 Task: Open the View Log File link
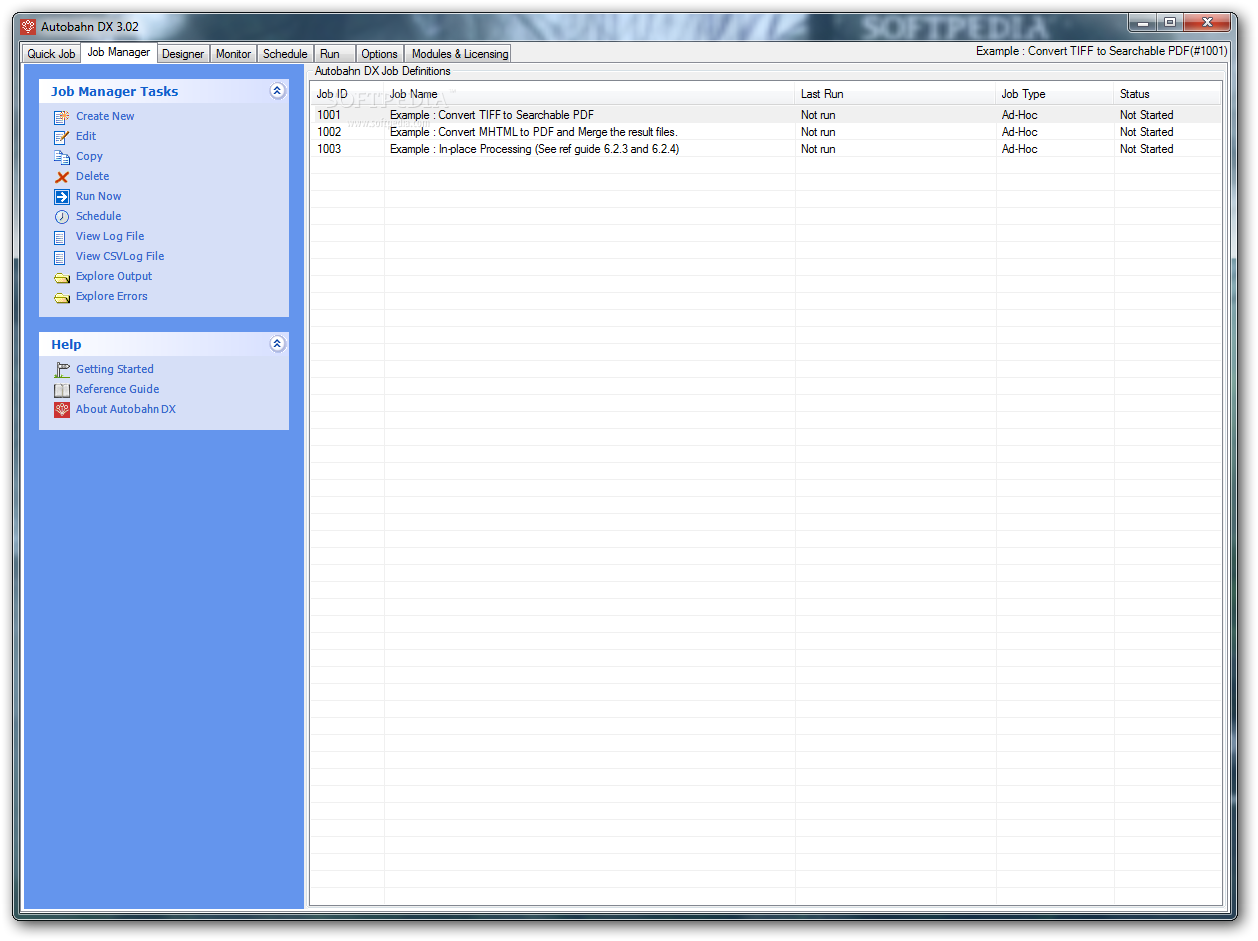[x=110, y=236]
